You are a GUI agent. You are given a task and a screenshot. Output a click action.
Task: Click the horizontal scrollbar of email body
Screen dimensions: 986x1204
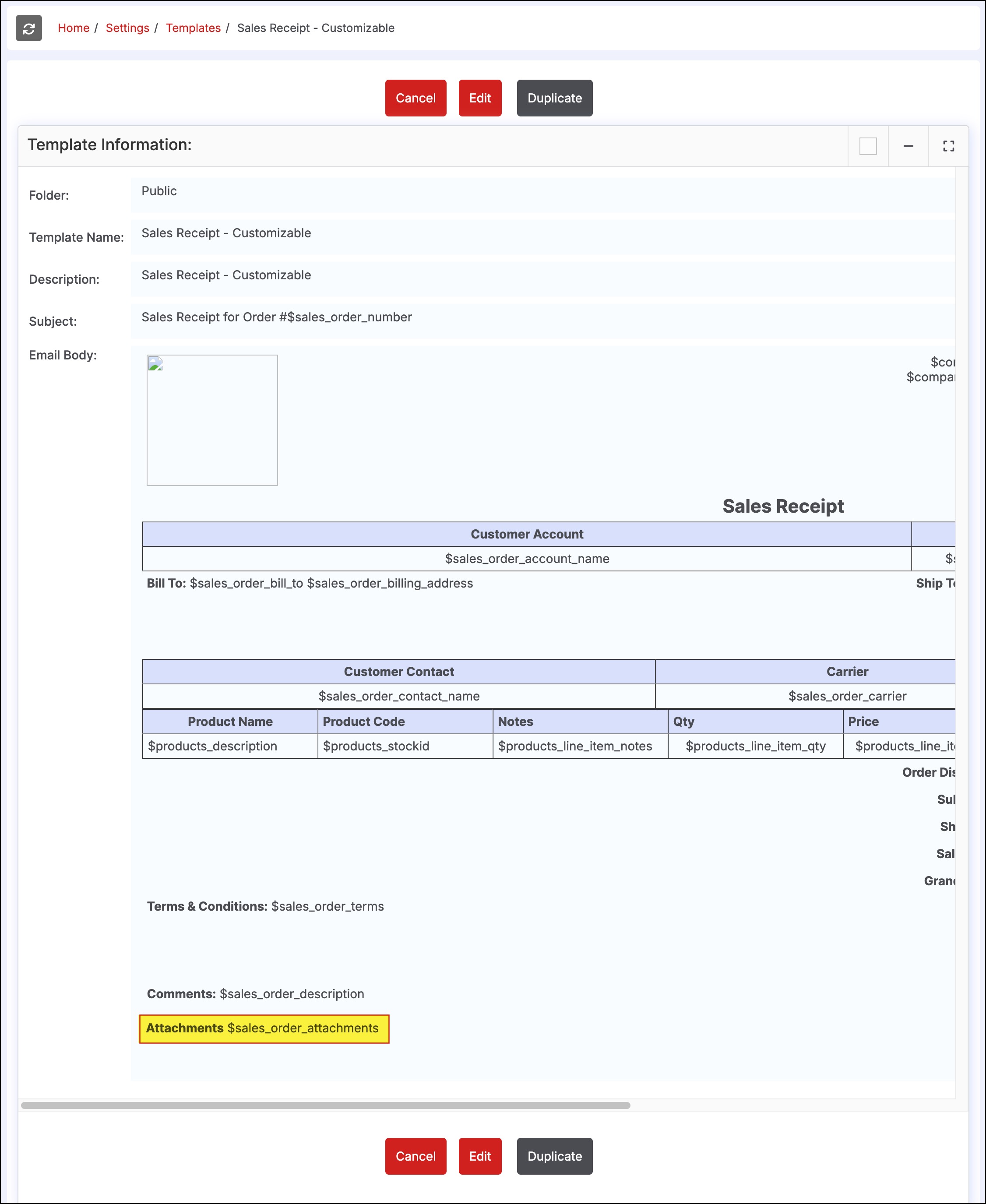coord(325,1105)
